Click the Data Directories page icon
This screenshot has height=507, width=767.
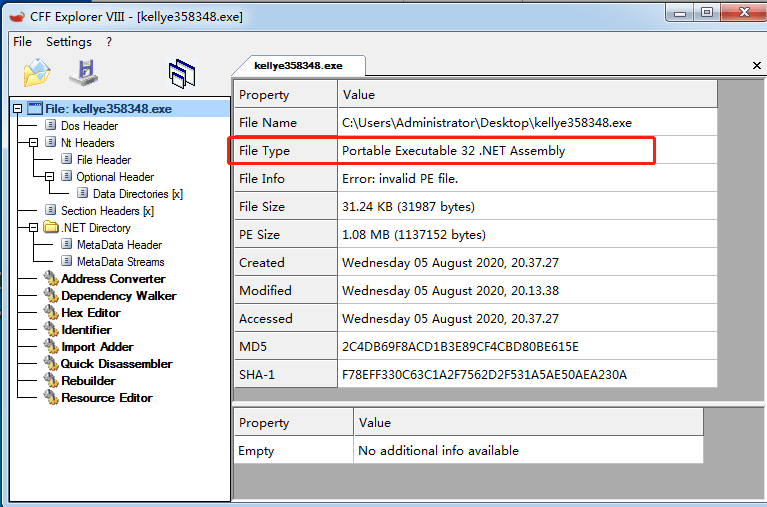pos(83,193)
